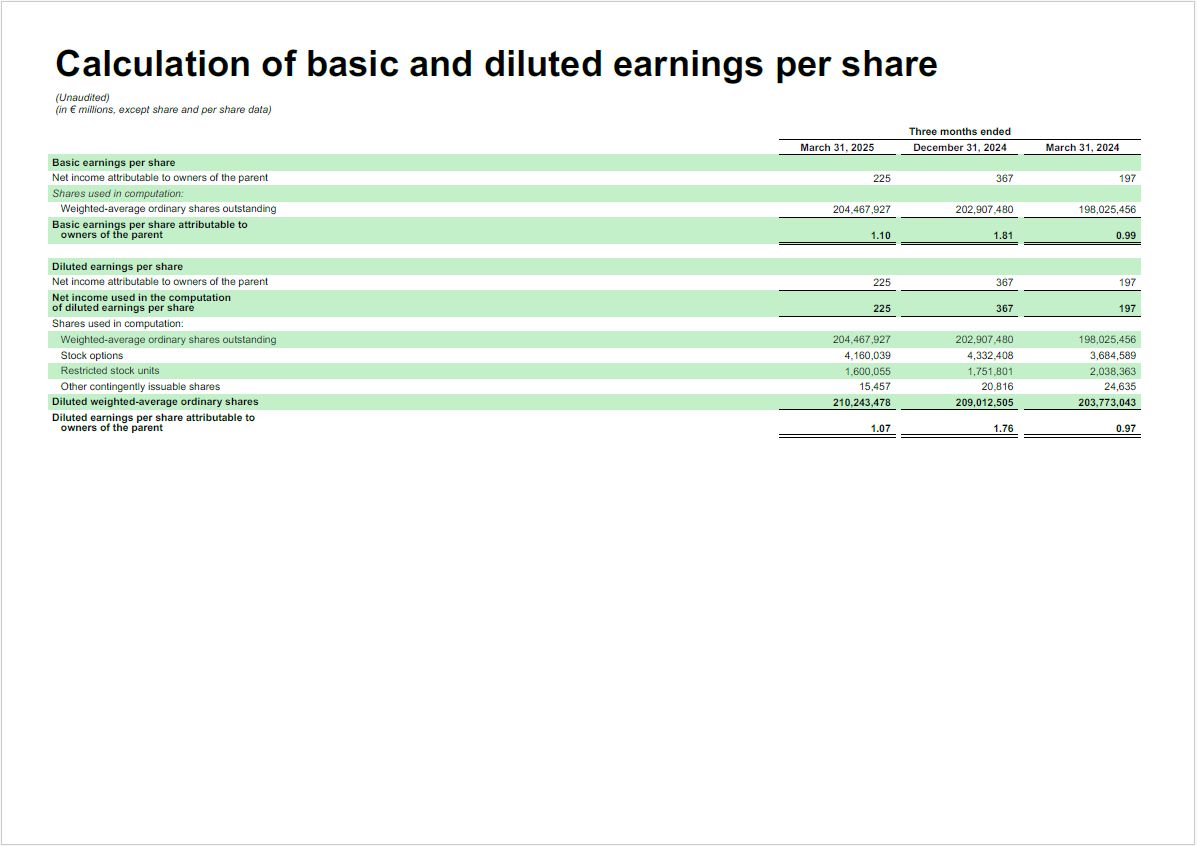The image size is (1197, 846).
Task: Click the "Diluted weighted-average ordinary shares" row label
Action: click(155, 402)
